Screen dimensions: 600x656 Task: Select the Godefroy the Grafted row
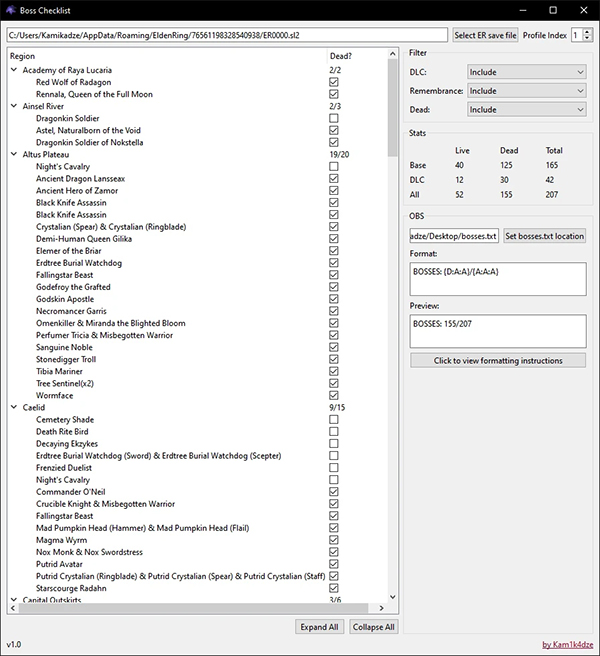click(73, 287)
